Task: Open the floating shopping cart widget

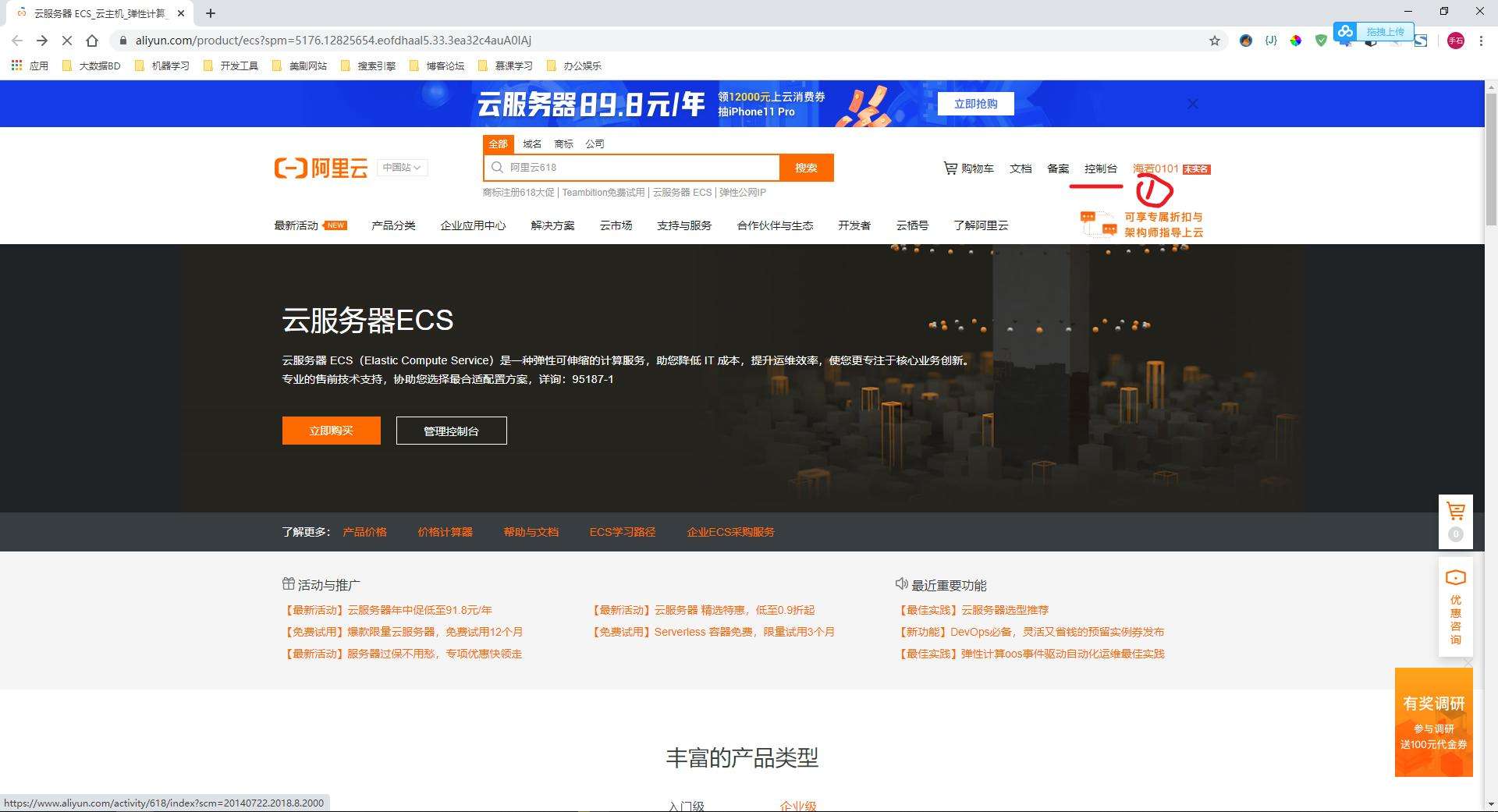Action: click(x=1455, y=521)
